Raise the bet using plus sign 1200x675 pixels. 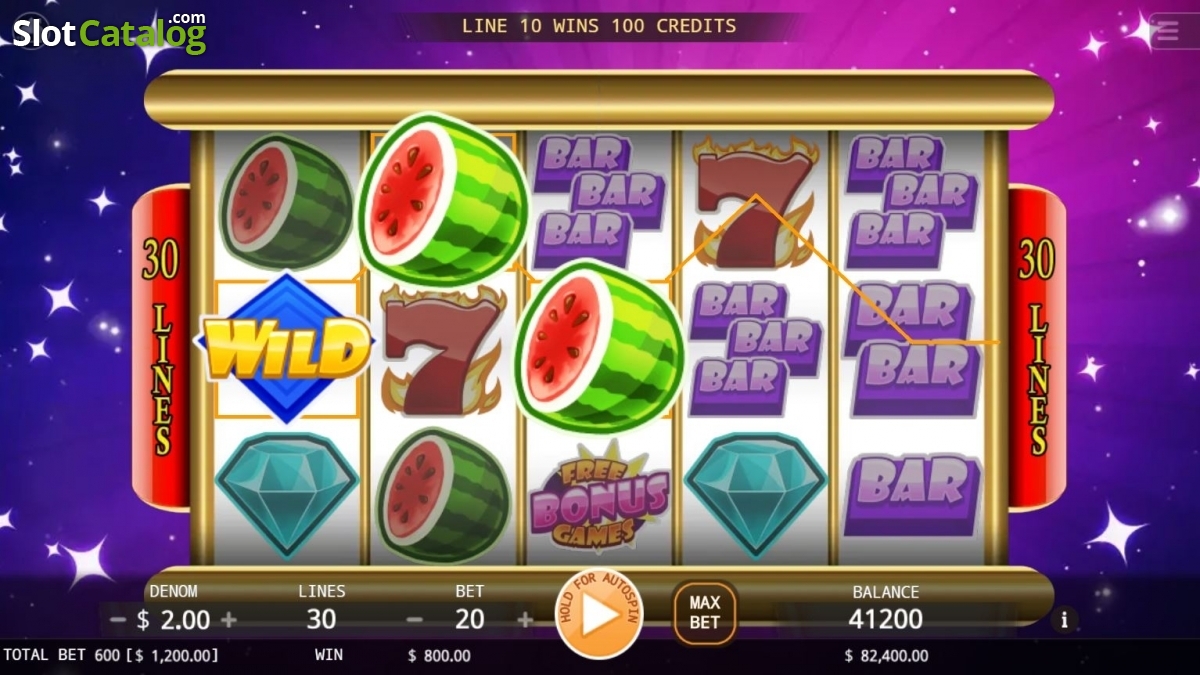coord(525,620)
